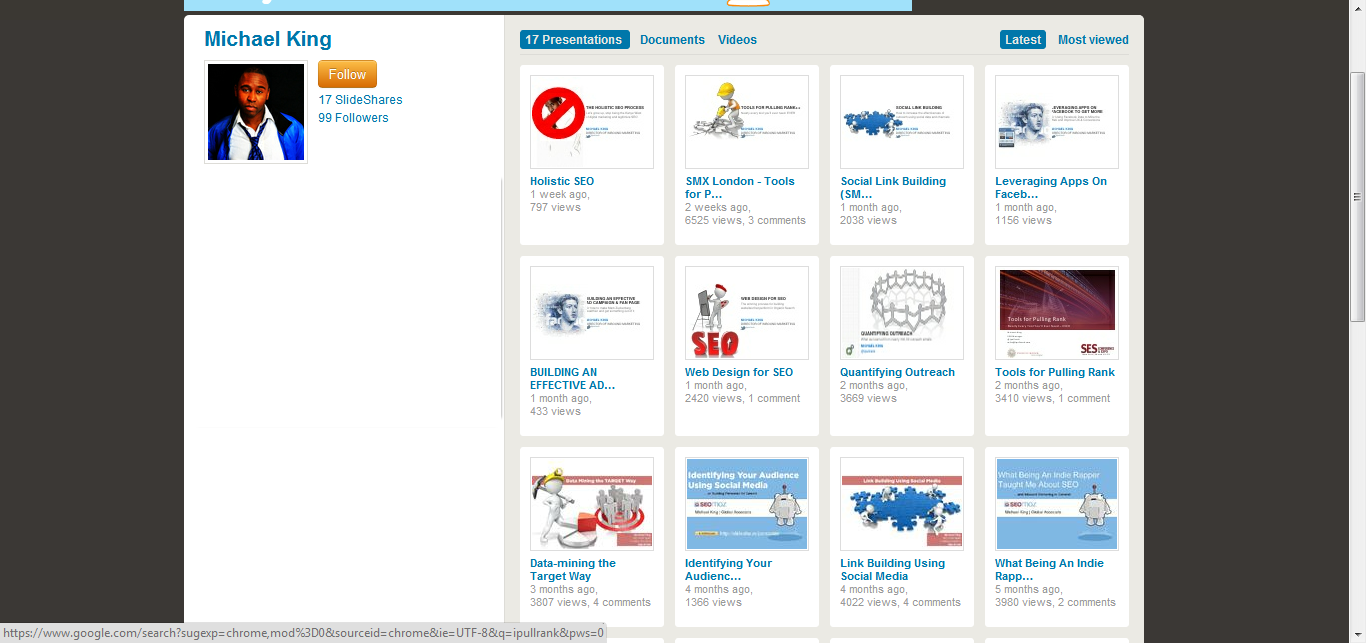This screenshot has width=1366, height=643.
Task: Click Link Building Using Social Media title
Action: point(893,570)
